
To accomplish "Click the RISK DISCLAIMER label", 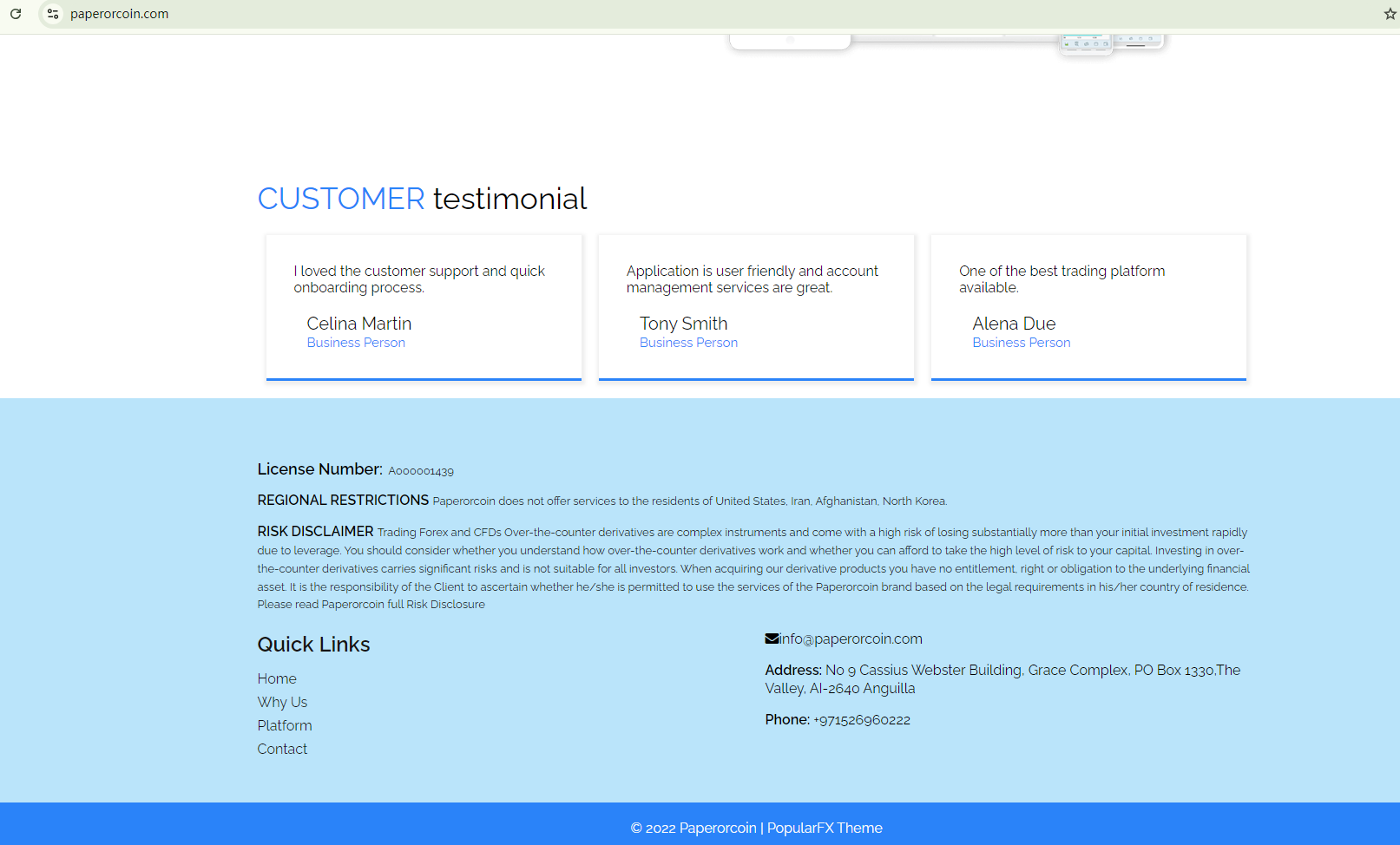I will pos(315,531).
